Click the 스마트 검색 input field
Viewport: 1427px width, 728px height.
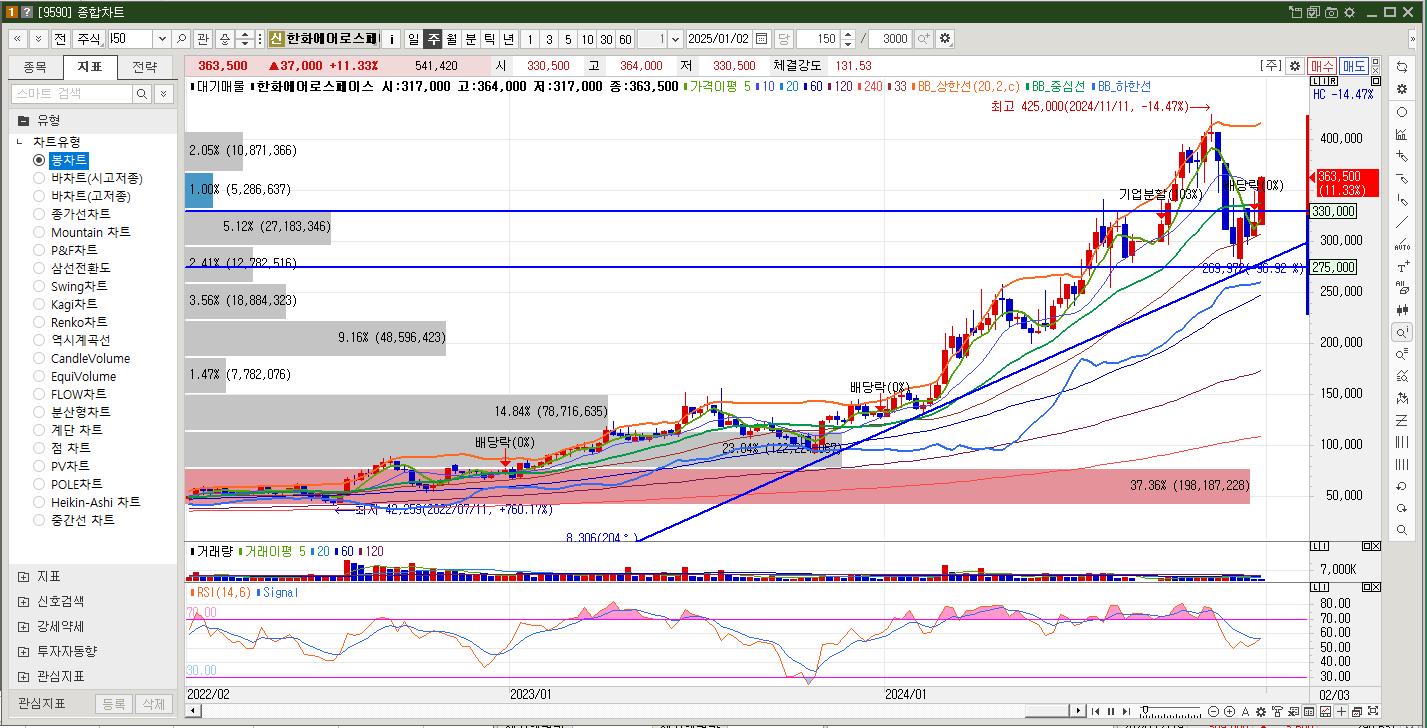(71, 94)
